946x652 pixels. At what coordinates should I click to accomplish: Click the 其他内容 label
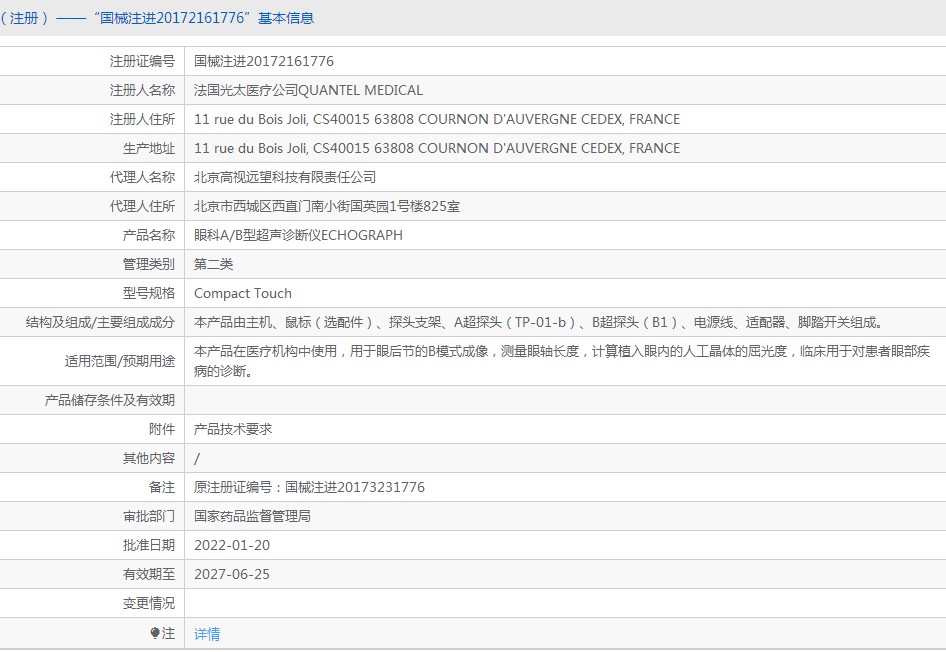click(x=149, y=458)
